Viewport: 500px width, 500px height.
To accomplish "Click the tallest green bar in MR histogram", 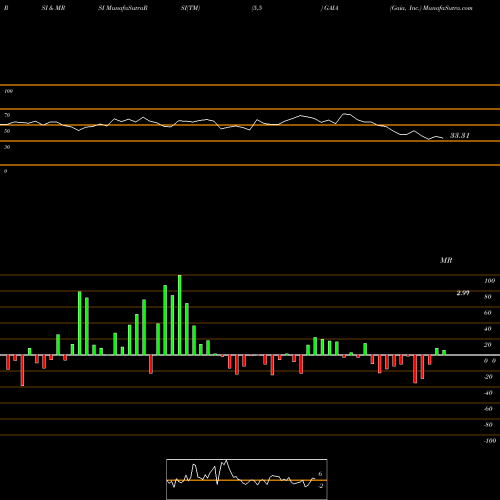I will coord(180,315).
